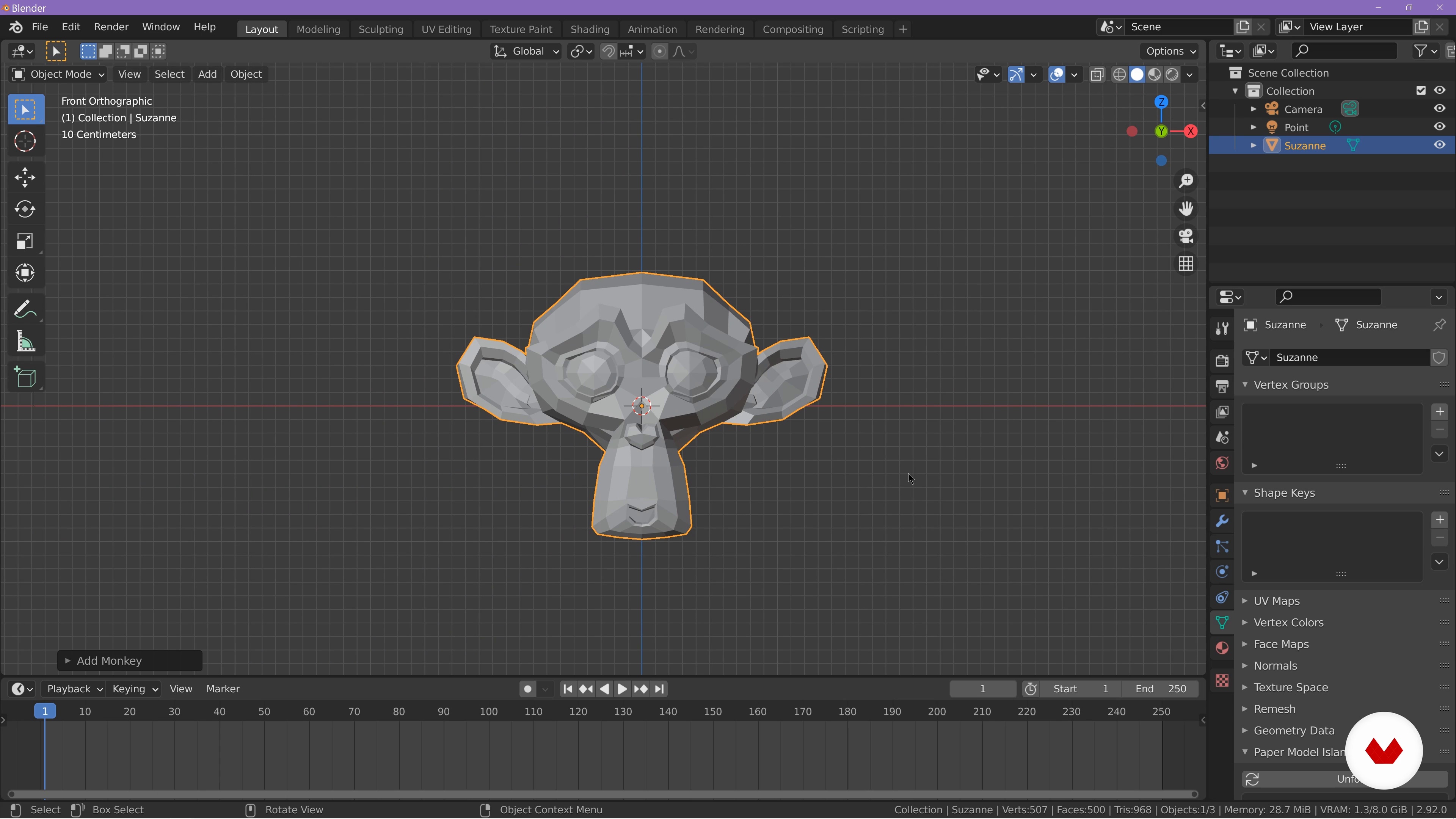Toggle proportional editing
Image resolution: width=1456 pixels, height=819 pixels.
(x=660, y=52)
